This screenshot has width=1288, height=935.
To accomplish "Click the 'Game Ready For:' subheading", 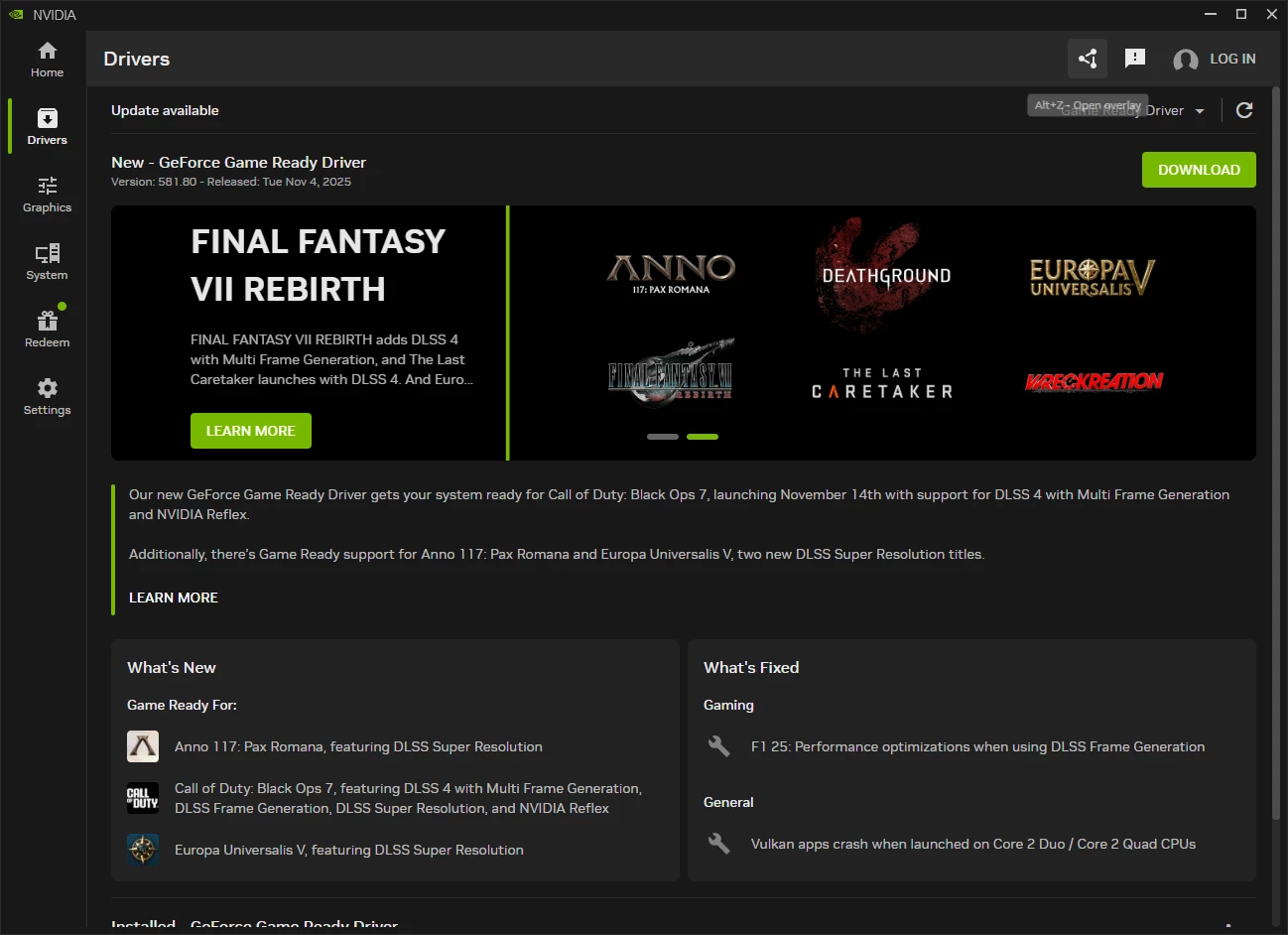I will 182,705.
